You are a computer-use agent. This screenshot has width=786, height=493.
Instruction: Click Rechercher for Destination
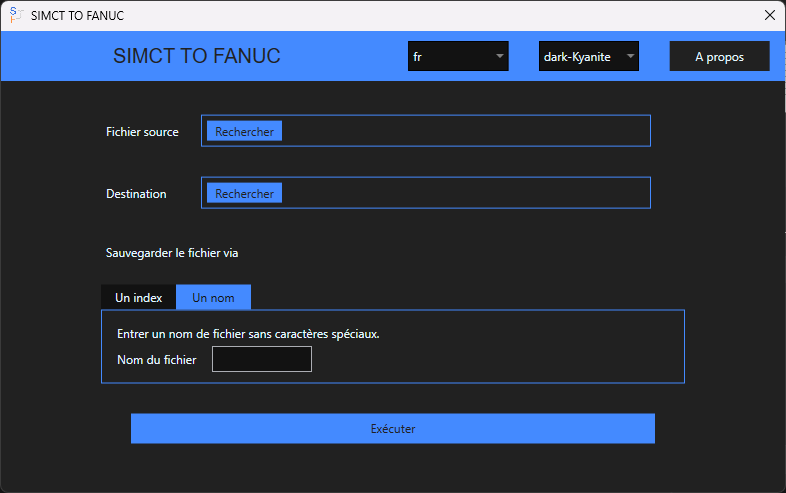click(245, 193)
